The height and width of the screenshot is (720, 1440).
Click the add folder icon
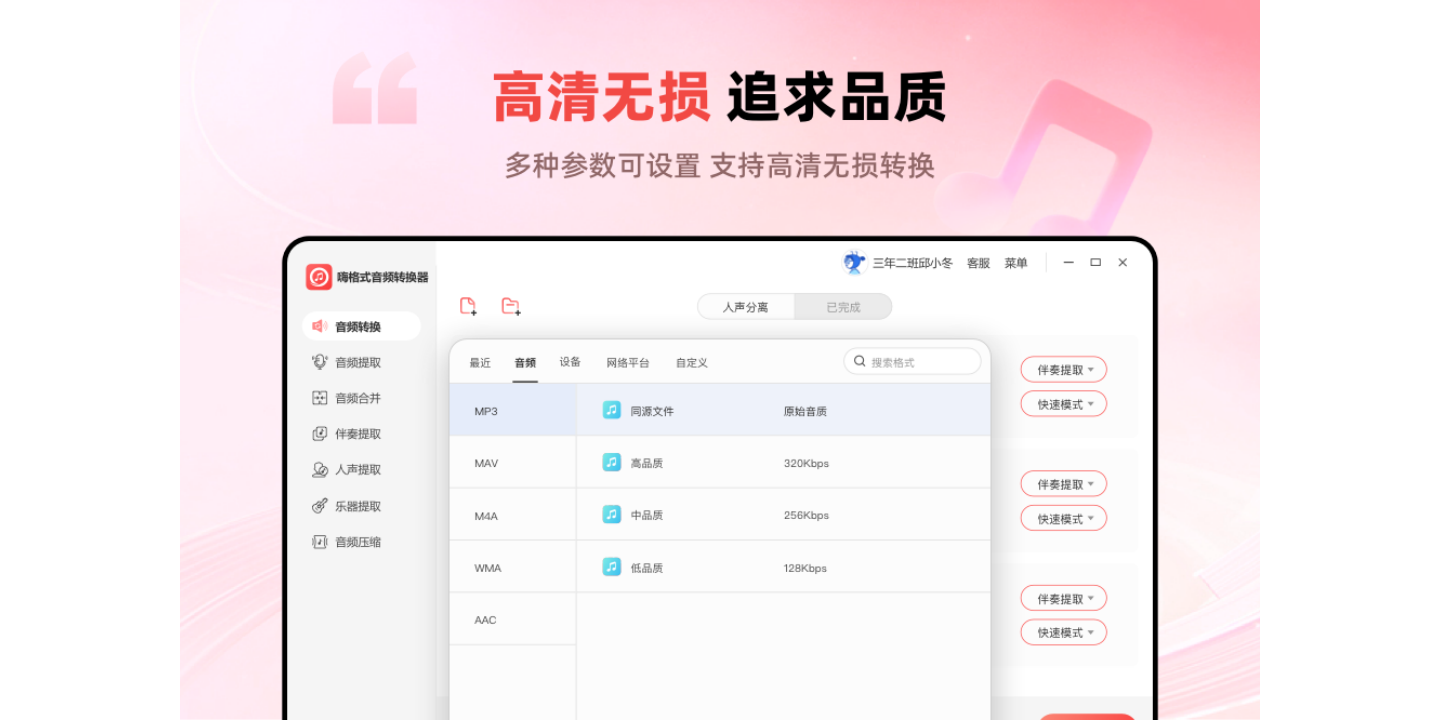coord(511,307)
